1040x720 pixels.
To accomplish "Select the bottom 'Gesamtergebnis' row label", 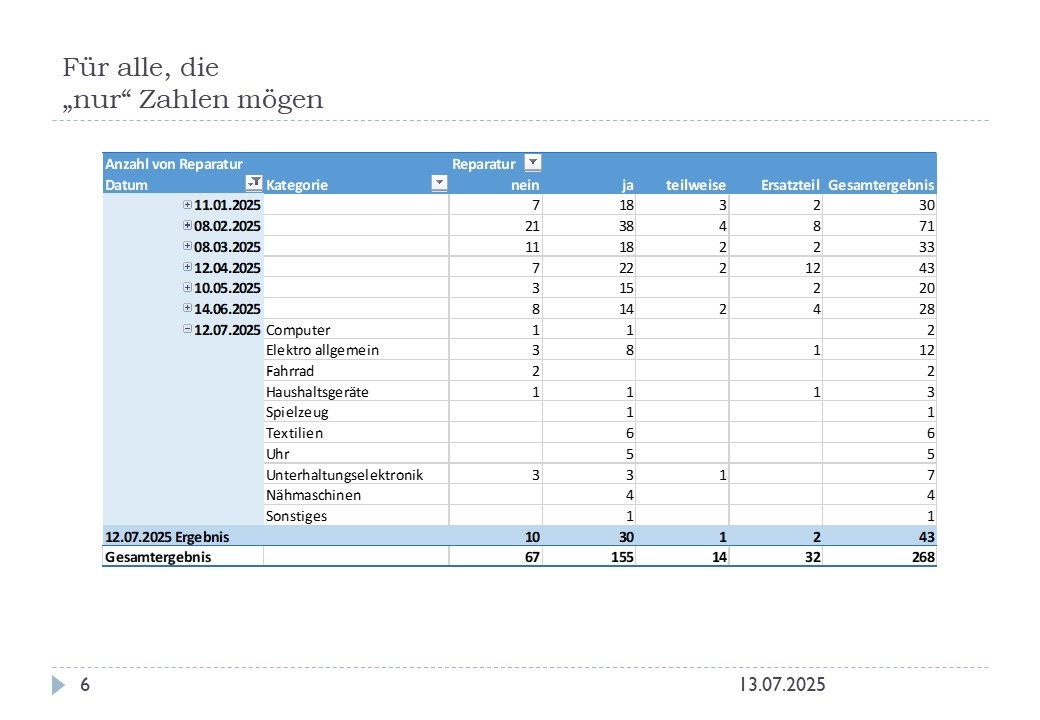I will point(158,557).
